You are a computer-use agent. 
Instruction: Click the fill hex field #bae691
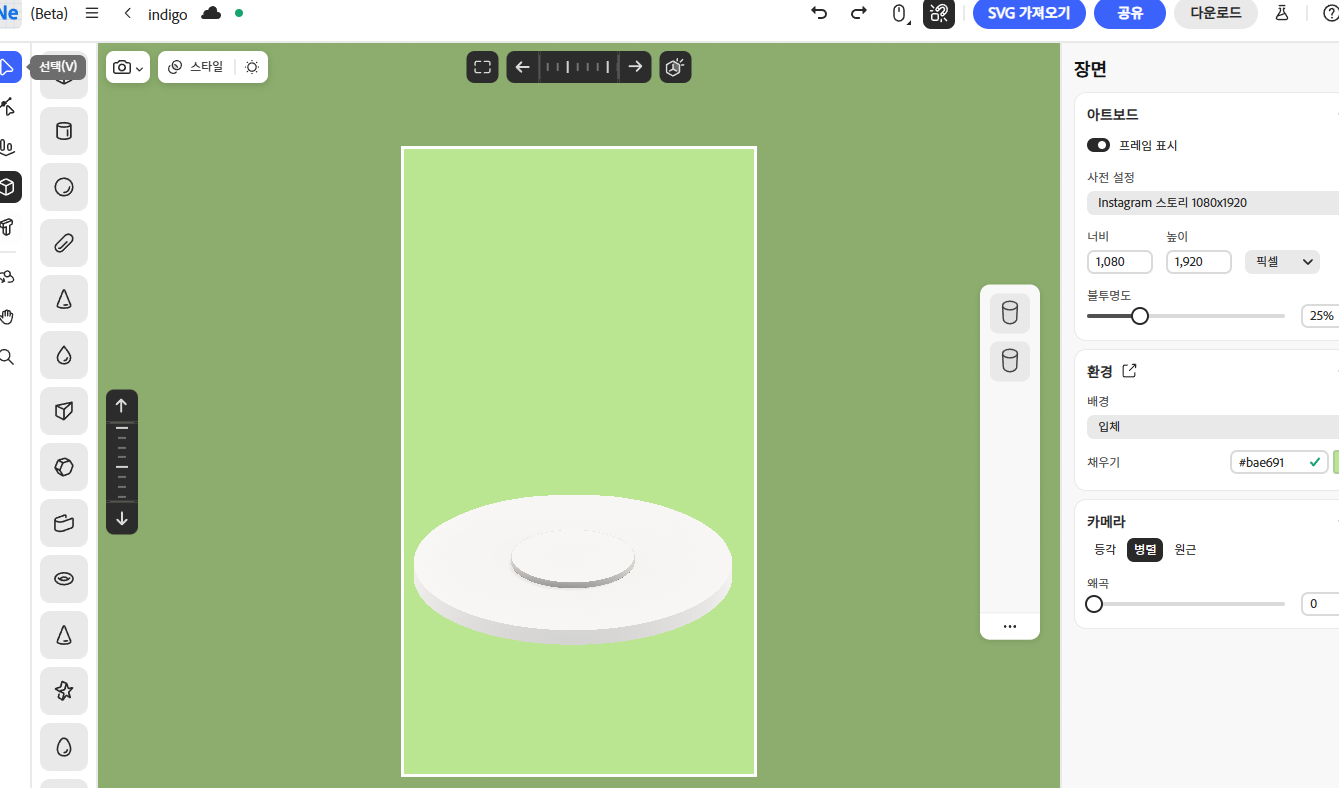(x=1279, y=462)
